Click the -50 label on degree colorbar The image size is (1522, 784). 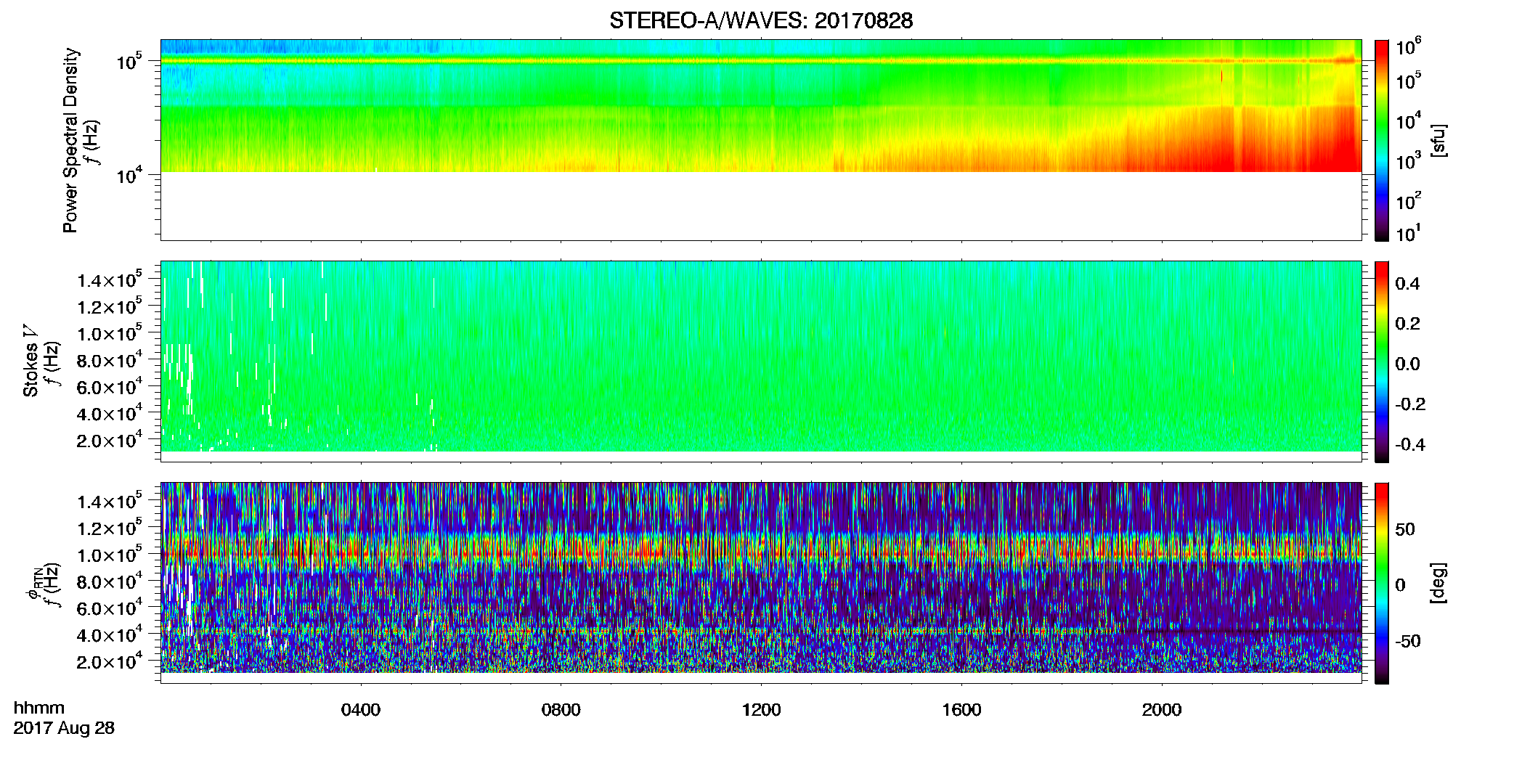1408,641
